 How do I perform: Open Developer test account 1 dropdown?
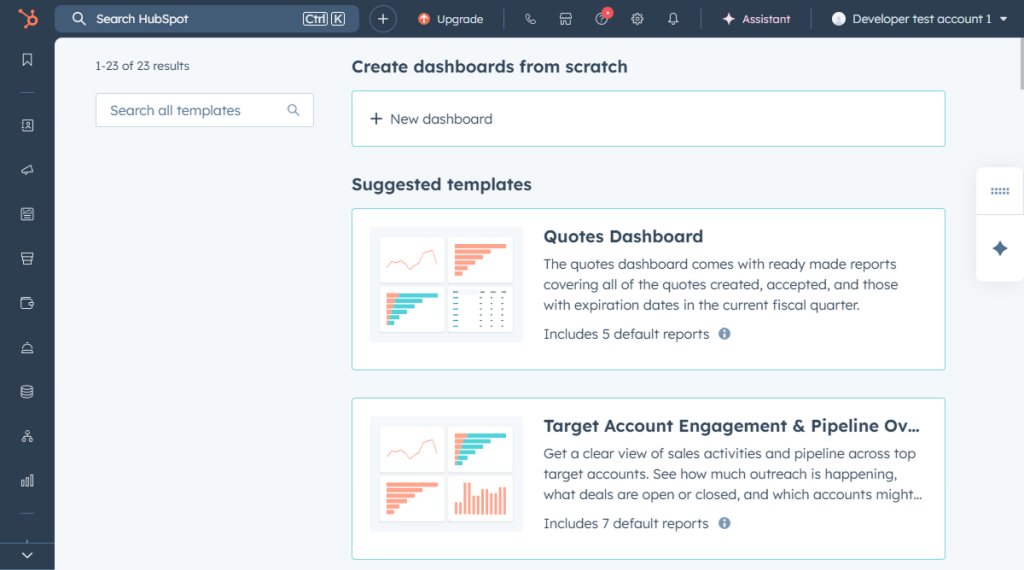click(920, 19)
